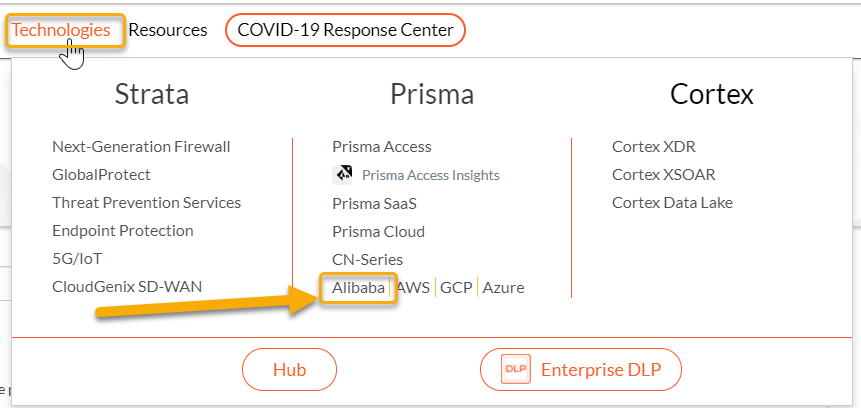The image size is (861, 408).
Task: Open the Azure link
Action: [x=503, y=288]
